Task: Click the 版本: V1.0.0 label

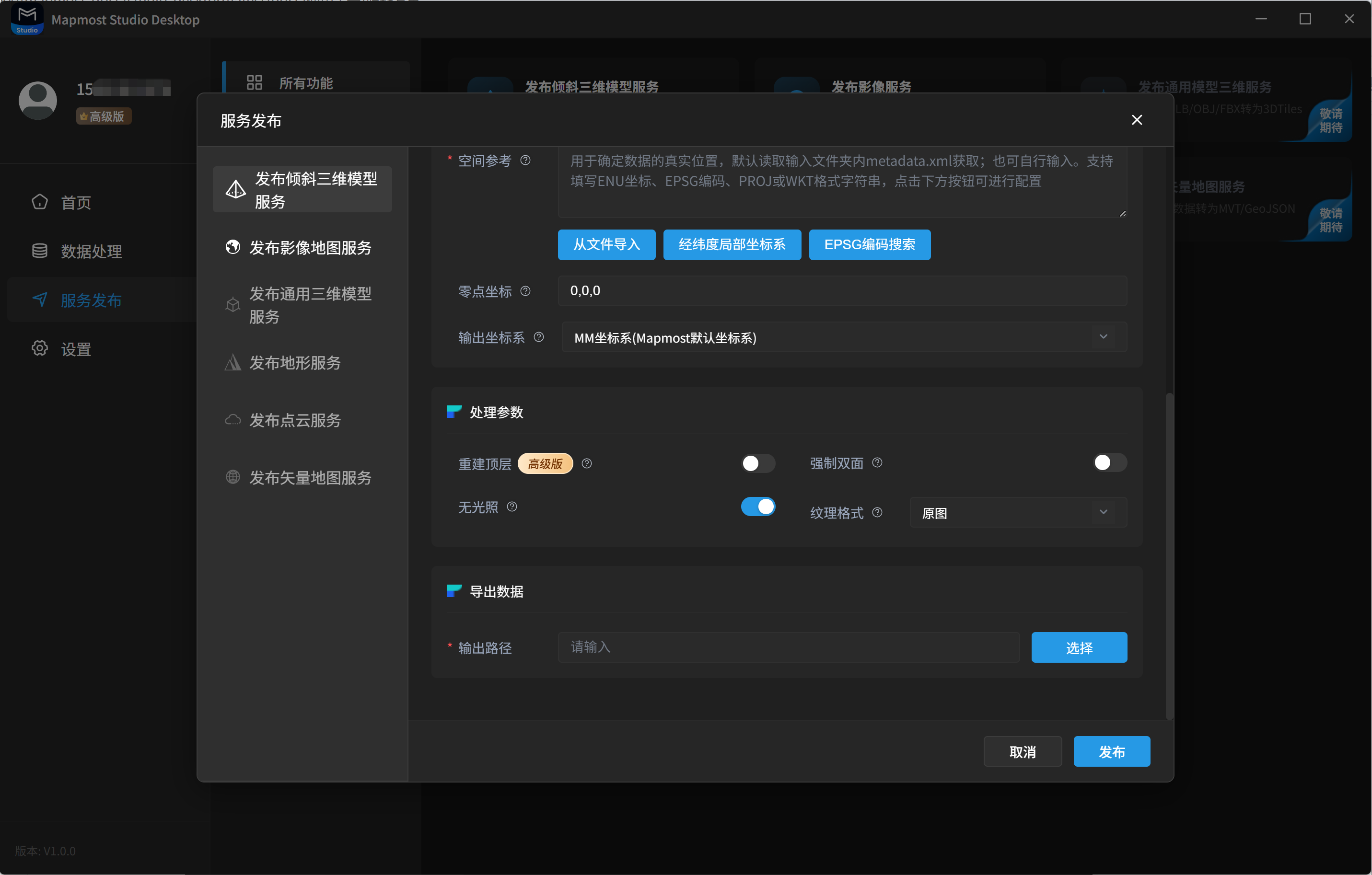Action: coord(45,851)
